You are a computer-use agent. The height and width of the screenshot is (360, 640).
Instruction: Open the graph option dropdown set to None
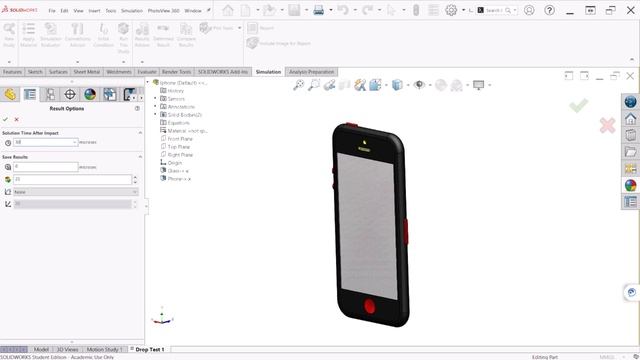click(76, 192)
